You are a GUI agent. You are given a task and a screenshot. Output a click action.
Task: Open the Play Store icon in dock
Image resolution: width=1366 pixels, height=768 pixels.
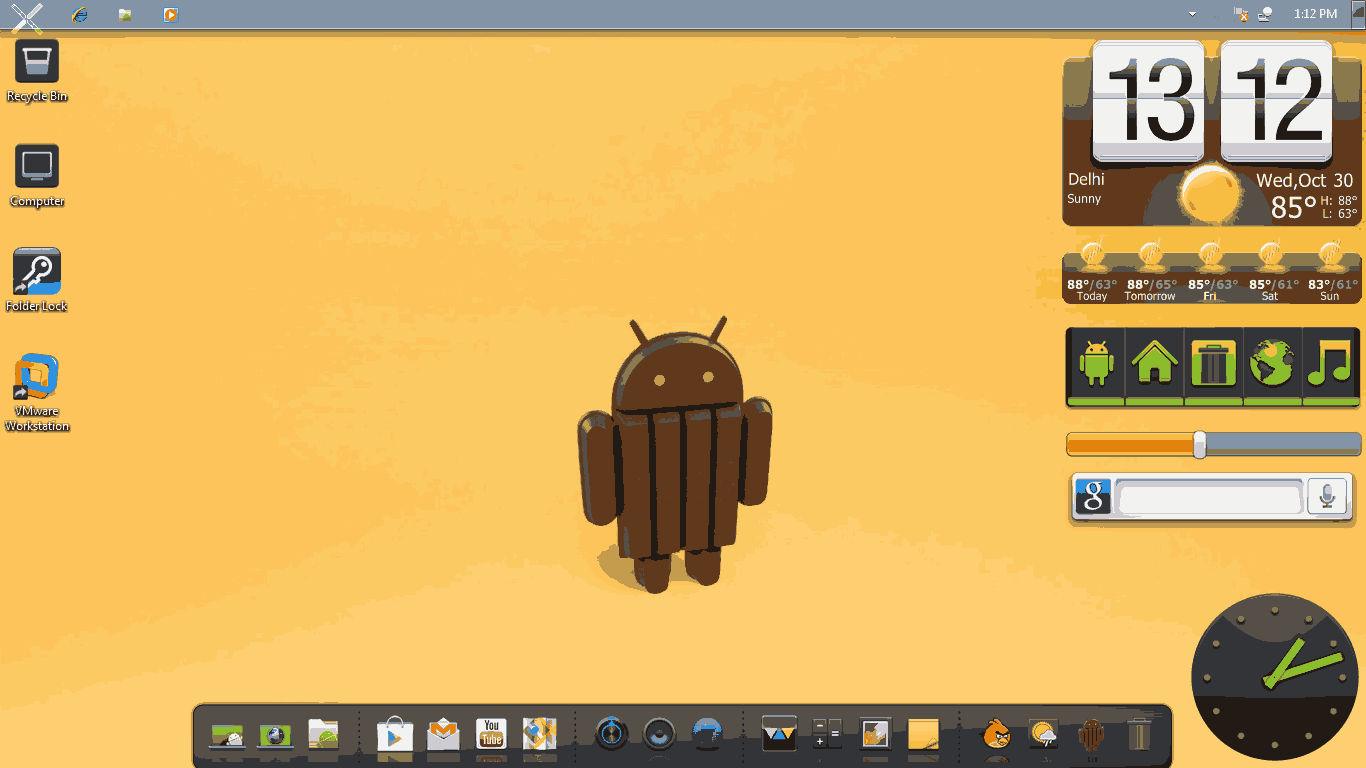394,735
